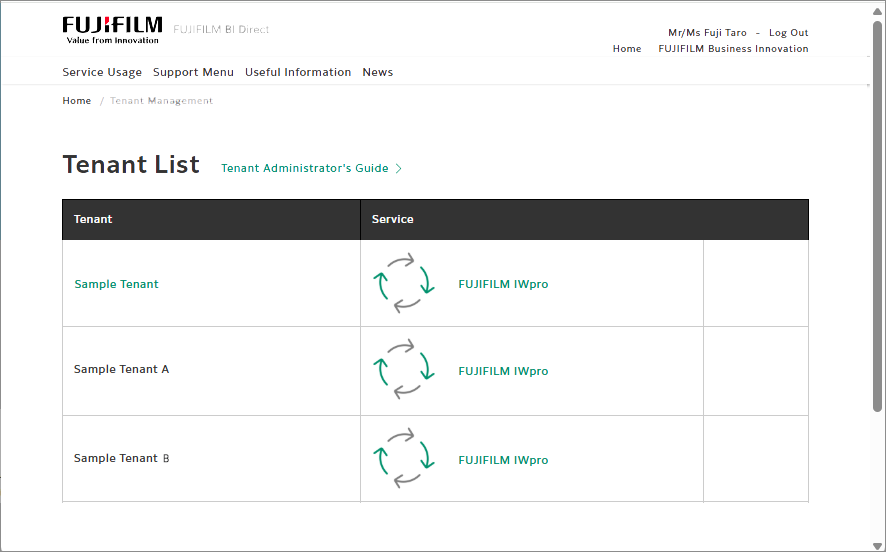Log out of the account
Screen dimensions: 886x552
pyautogui.click(x=788, y=33)
